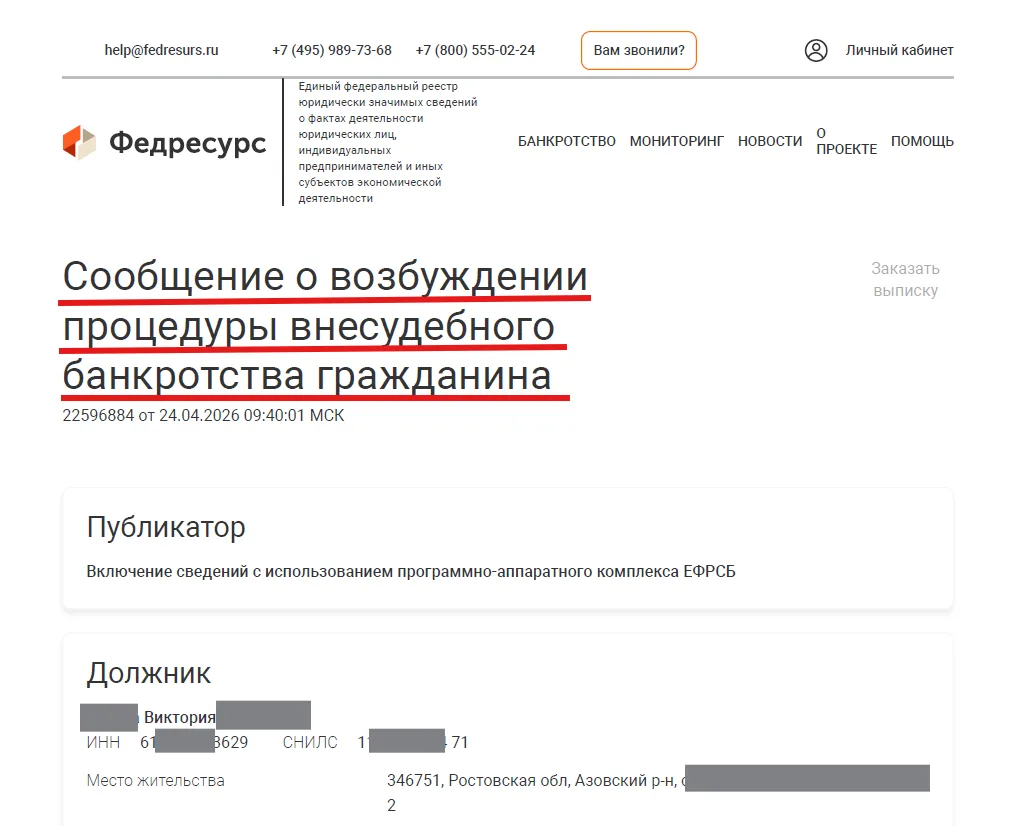Image resolution: width=1014 pixels, height=826 pixels.
Task: Click the Должник section heading
Action: (x=149, y=673)
